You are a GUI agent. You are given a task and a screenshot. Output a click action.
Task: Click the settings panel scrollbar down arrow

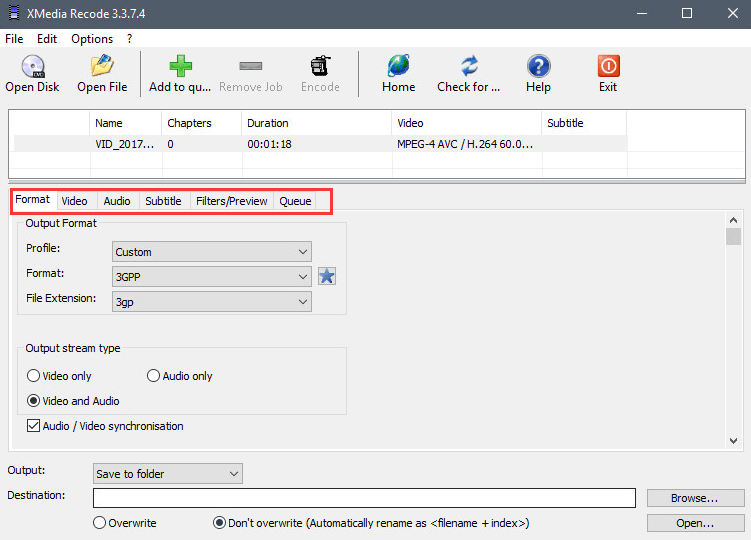tap(733, 441)
